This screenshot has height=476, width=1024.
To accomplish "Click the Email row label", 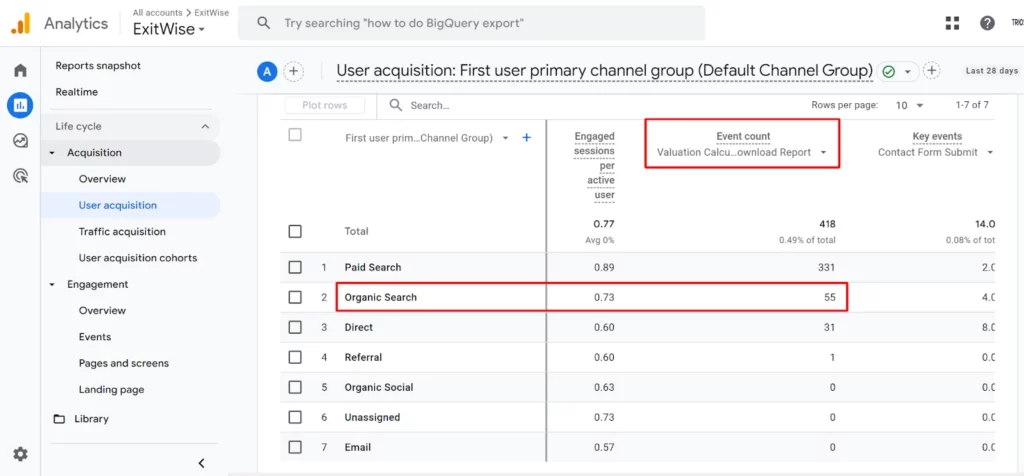I will point(358,447).
